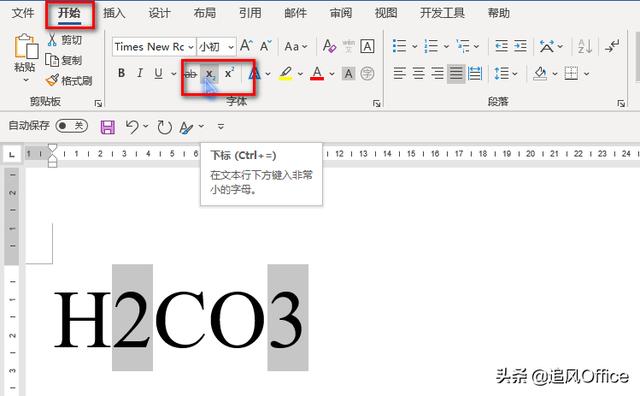Open the Times New Roman font dropdown
Viewport: 640px width, 396px height.
pyautogui.click(x=191, y=47)
